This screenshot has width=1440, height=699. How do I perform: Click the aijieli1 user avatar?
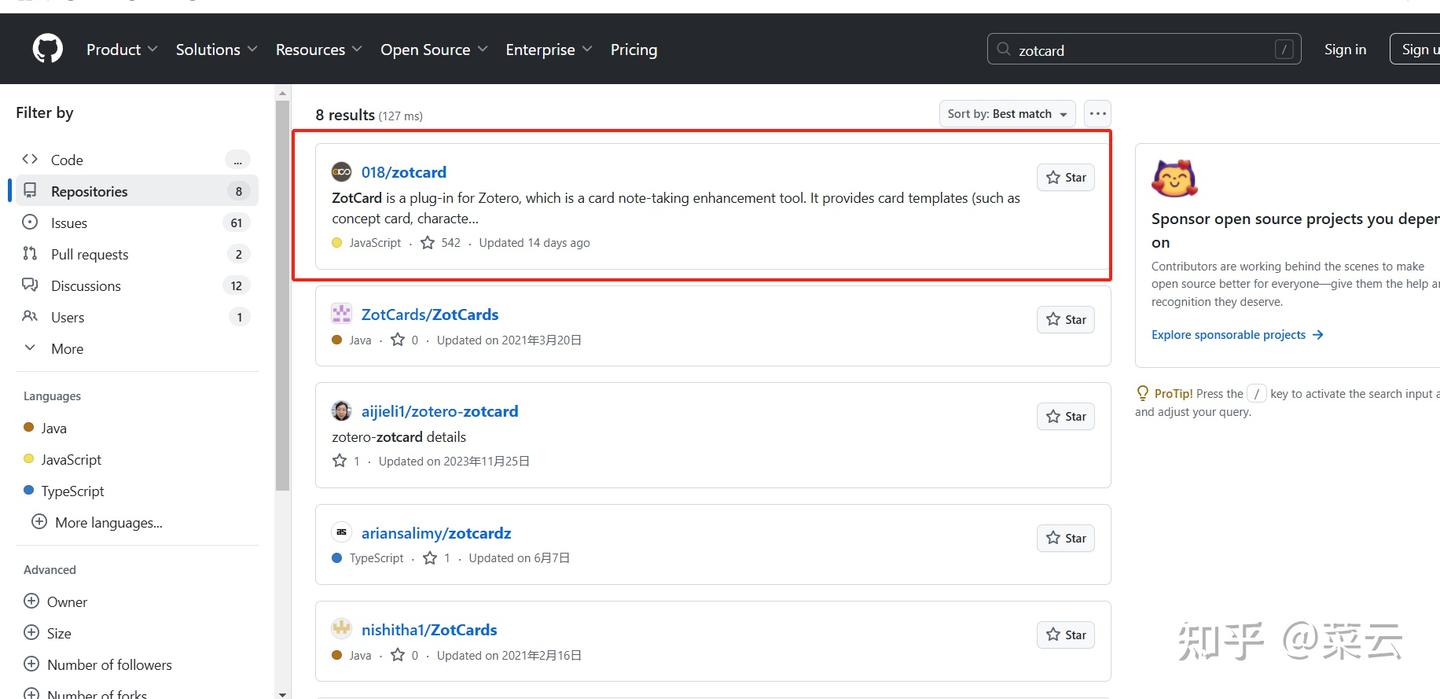click(x=342, y=411)
